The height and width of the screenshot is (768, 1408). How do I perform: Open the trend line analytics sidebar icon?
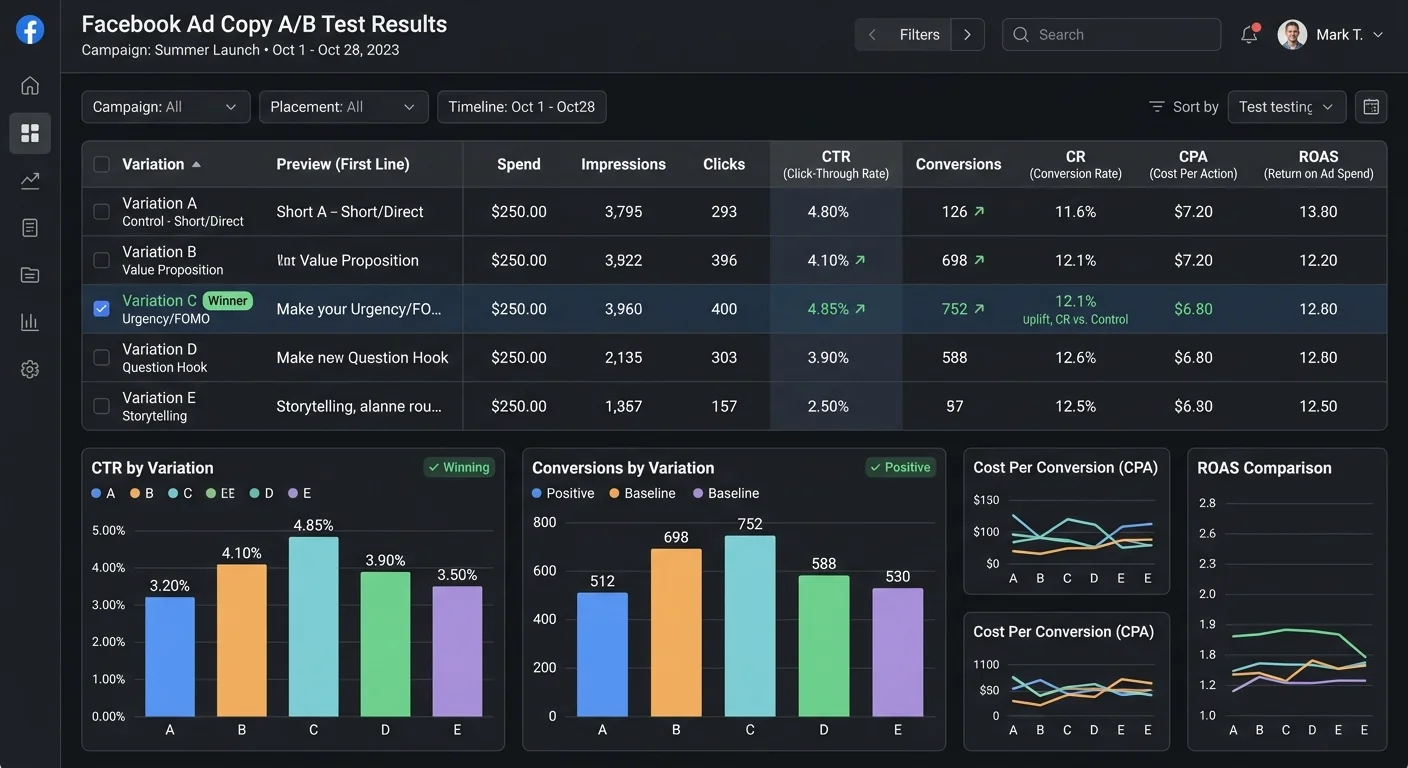click(30, 181)
